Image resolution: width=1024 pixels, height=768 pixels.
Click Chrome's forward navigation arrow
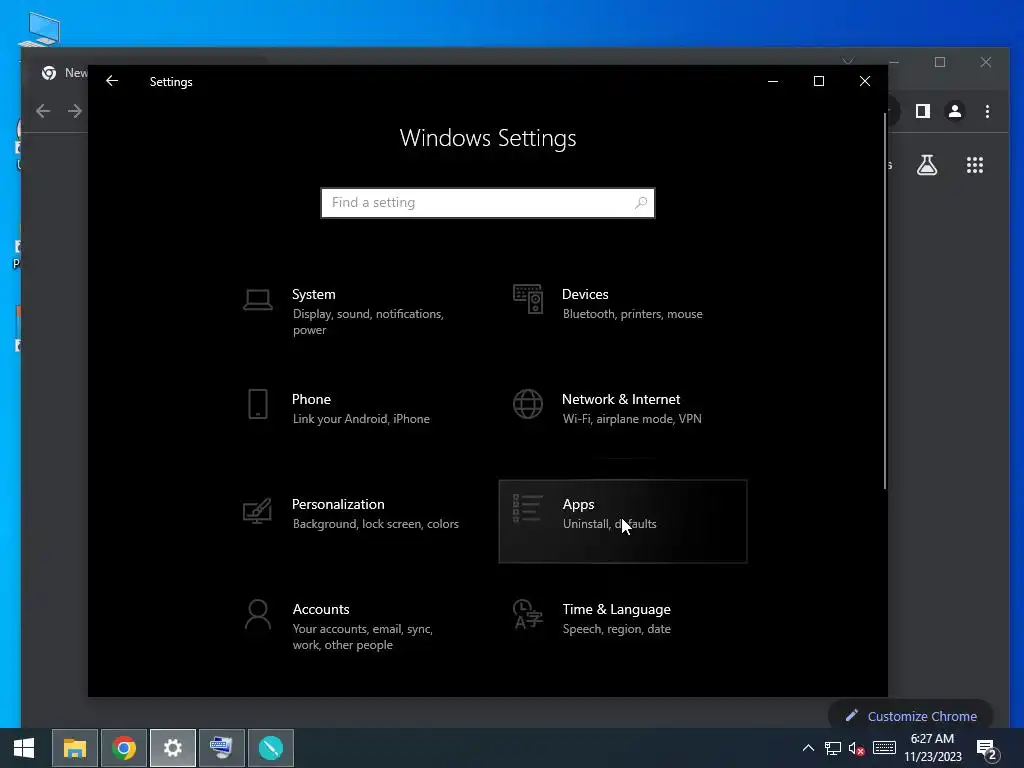click(75, 111)
